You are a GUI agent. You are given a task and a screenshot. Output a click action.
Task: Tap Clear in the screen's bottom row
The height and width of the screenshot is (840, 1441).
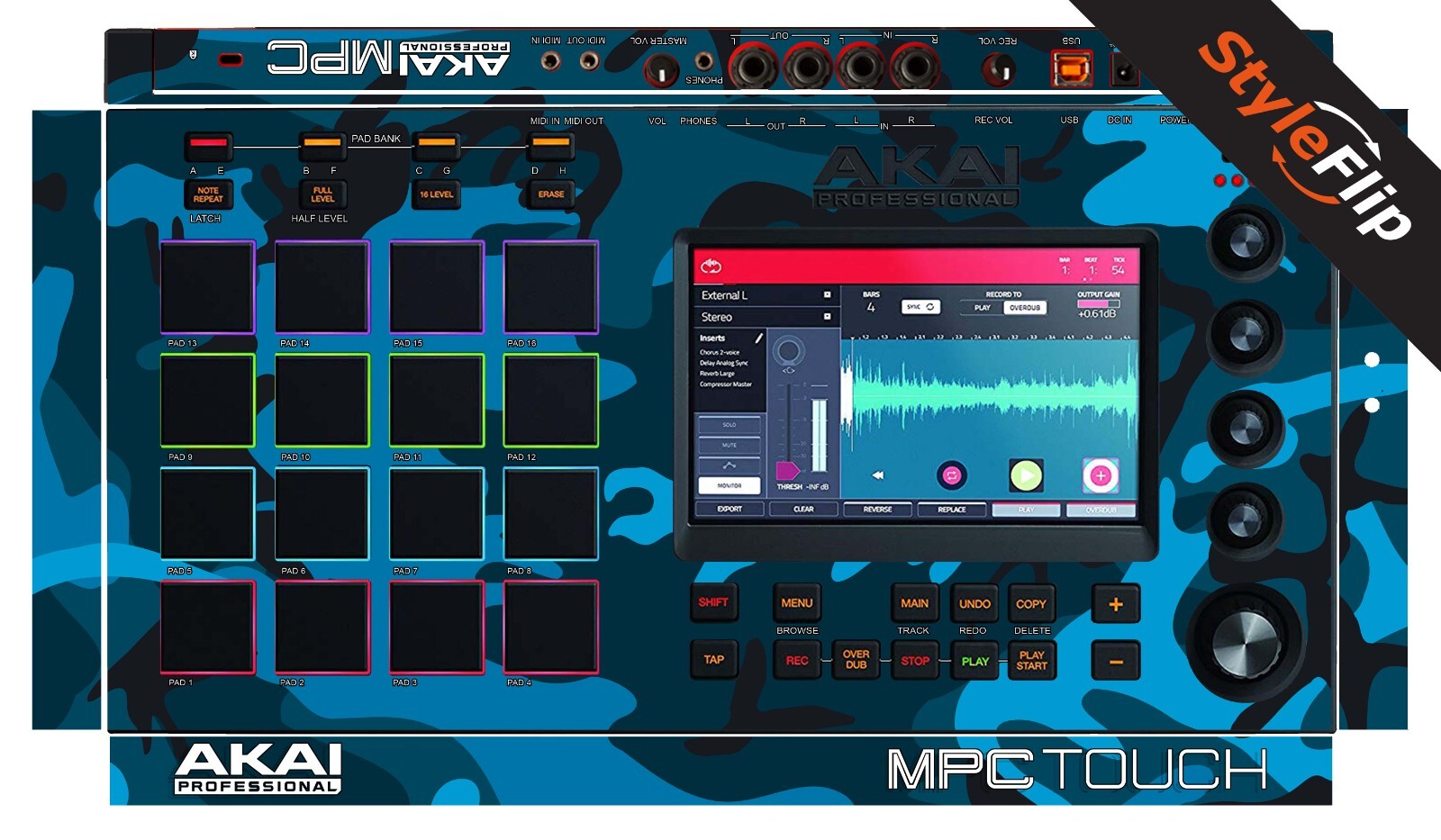click(803, 510)
